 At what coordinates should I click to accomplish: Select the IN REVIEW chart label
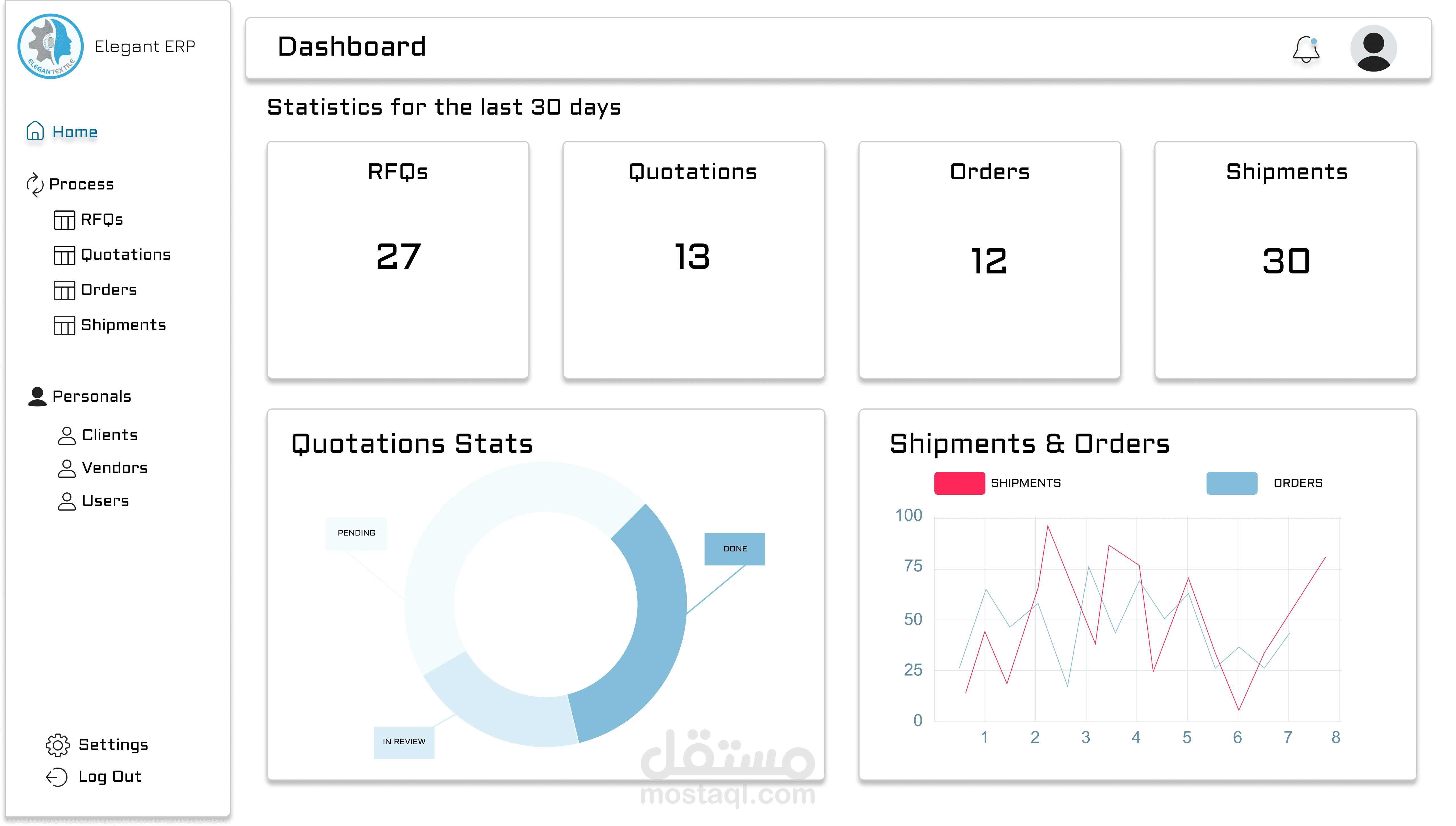click(404, 741)
